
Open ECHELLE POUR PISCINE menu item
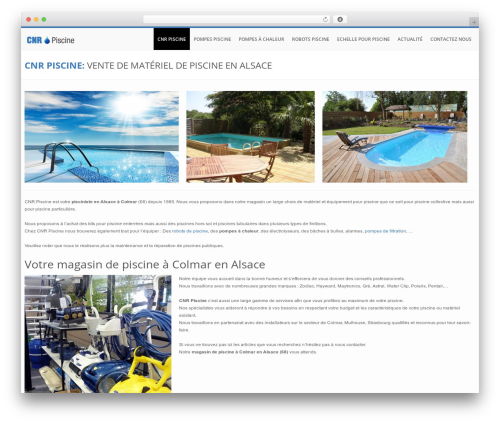click(363, 39)
